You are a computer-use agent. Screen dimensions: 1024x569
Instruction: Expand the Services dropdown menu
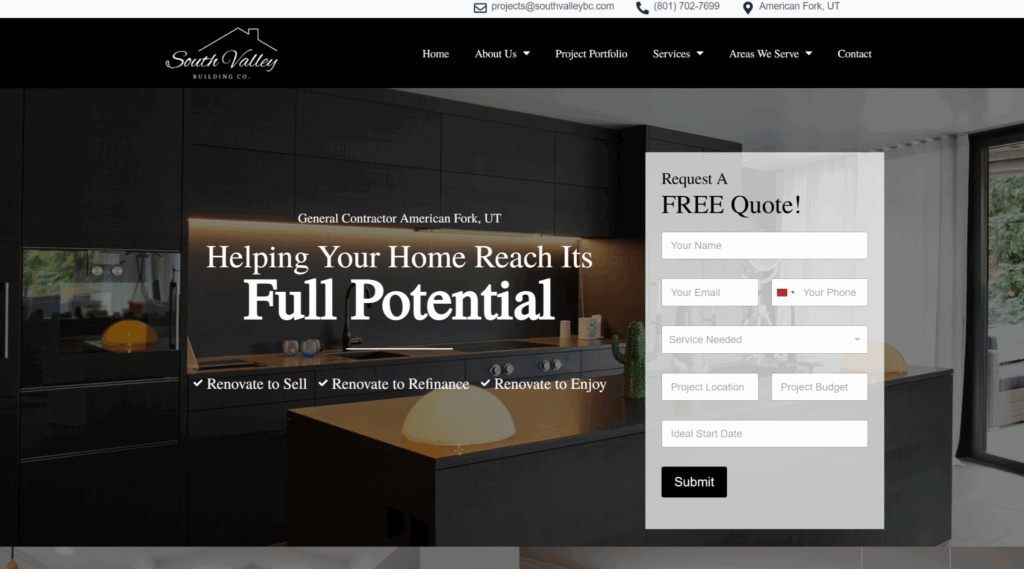click(678, 54)
